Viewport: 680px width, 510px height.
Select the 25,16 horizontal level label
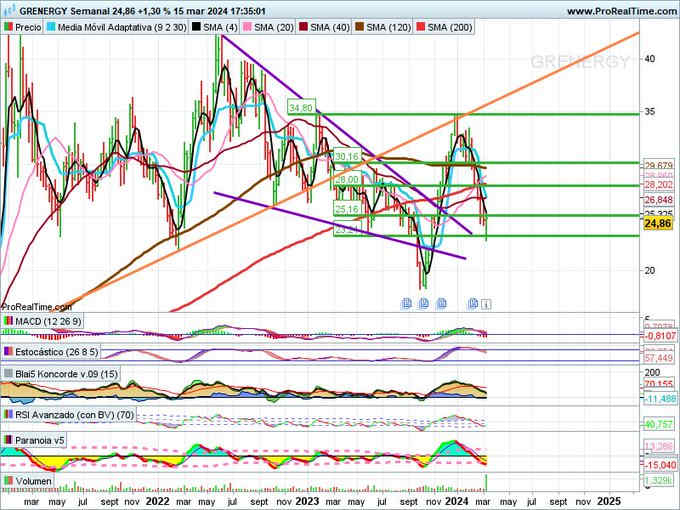point(347,209)
